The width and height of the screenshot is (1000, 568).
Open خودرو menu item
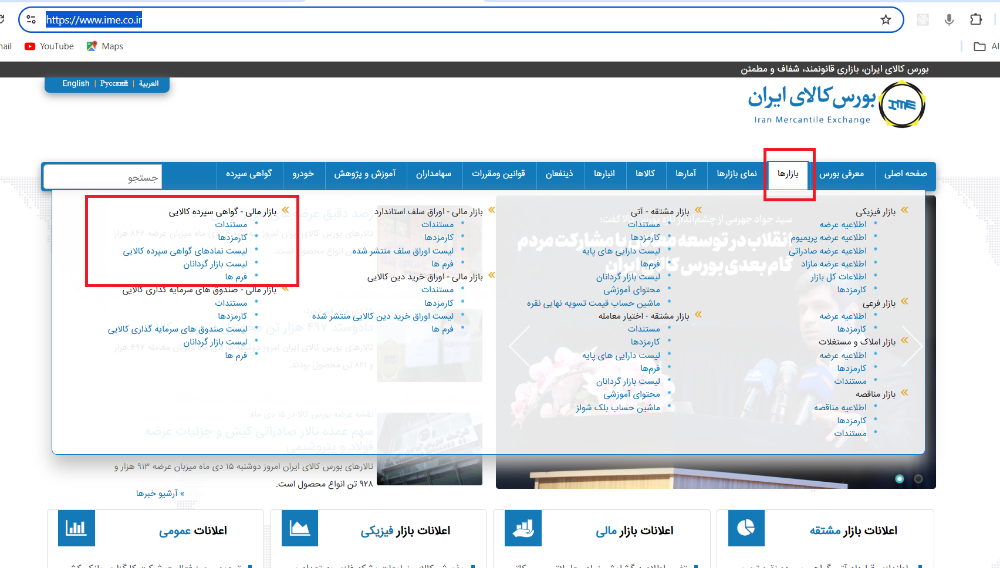tap(304, 173)
